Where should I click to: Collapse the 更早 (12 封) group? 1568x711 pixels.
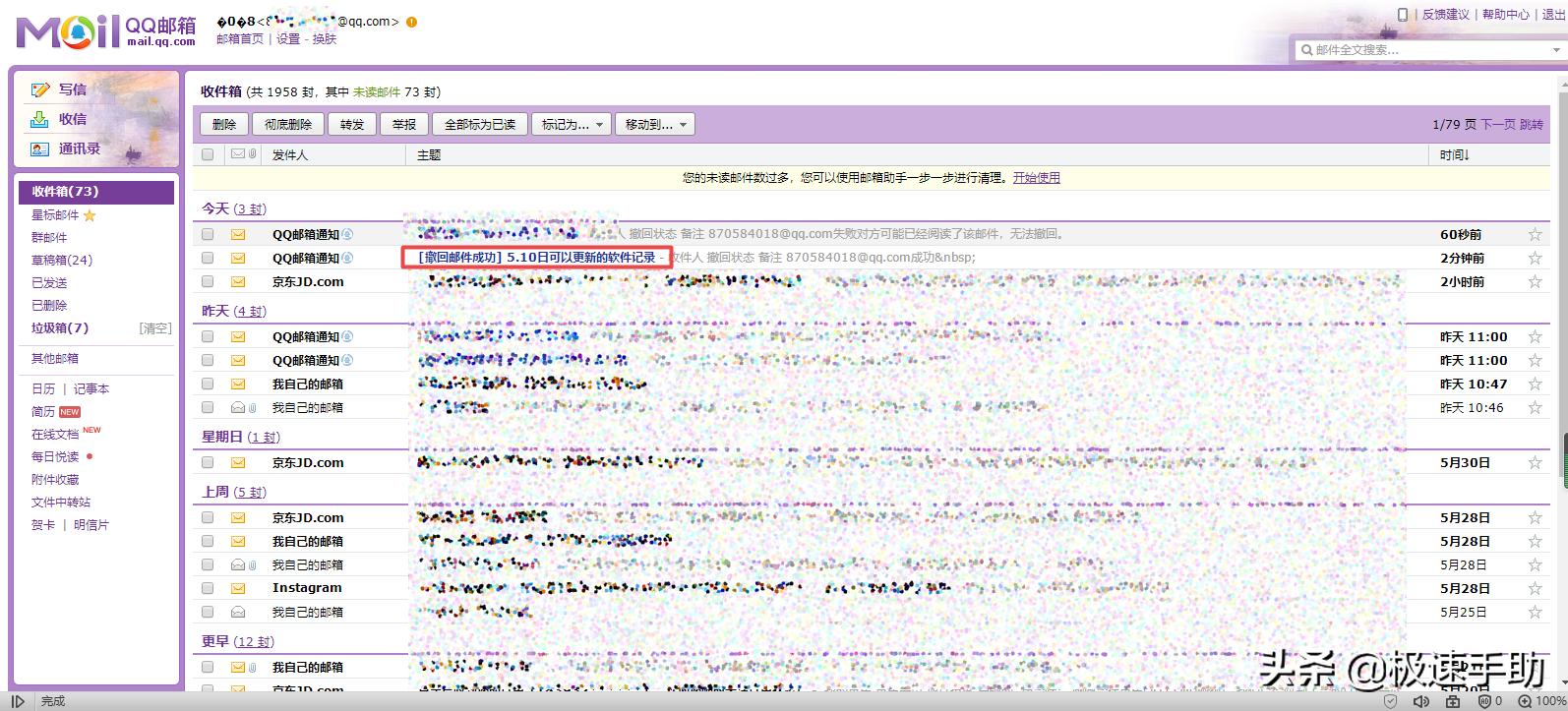(238, 641)
